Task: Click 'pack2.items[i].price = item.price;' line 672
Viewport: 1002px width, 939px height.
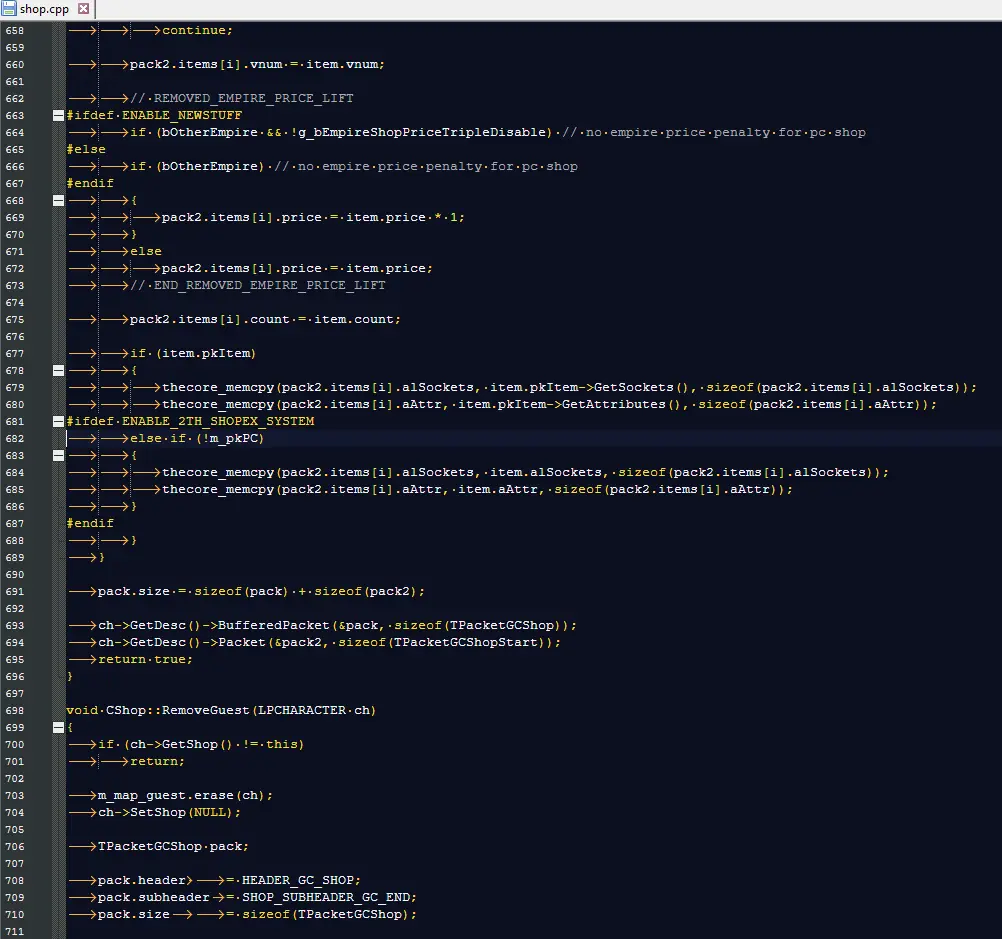Action: (297, 268)
